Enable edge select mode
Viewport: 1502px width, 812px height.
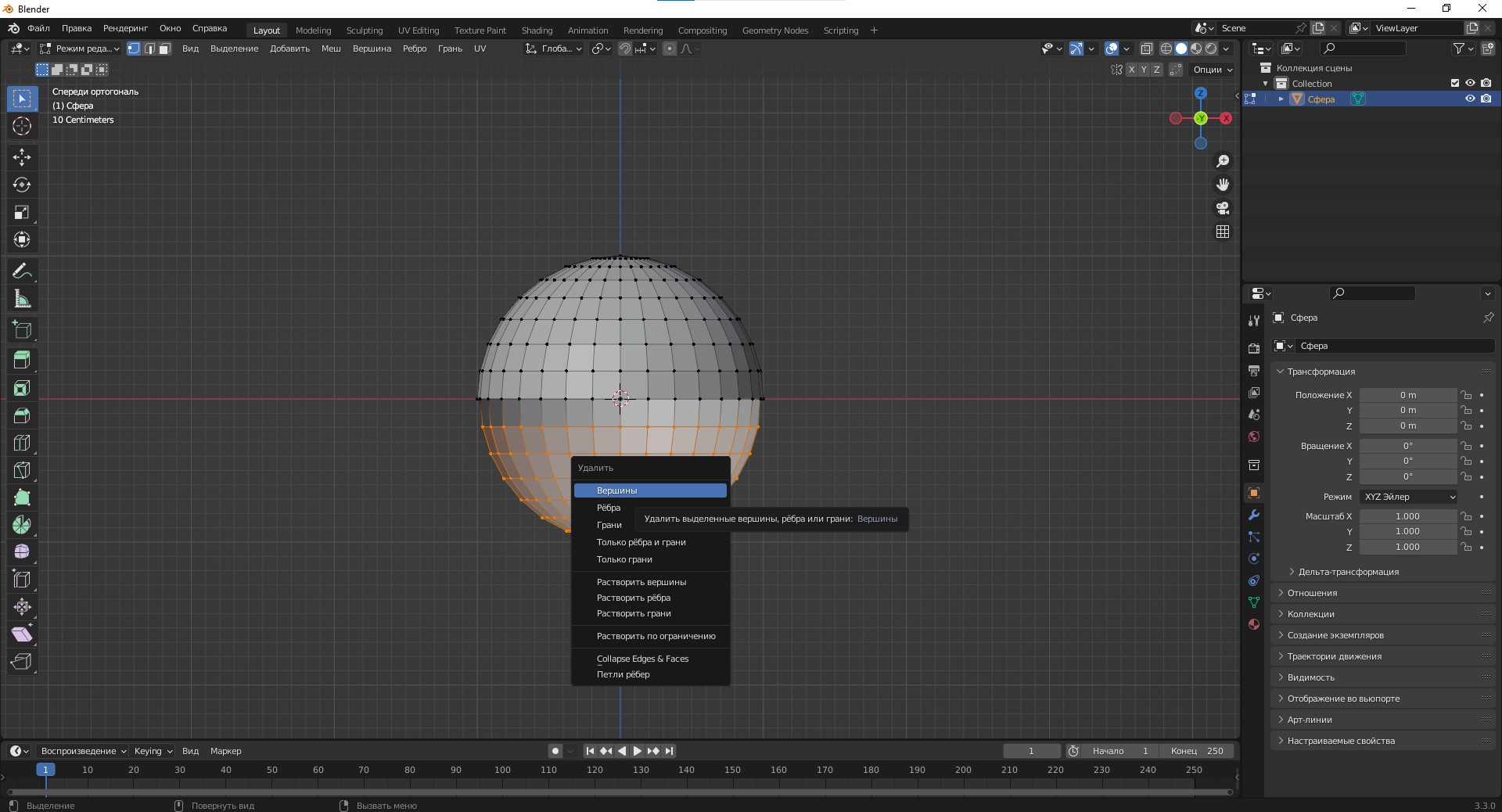point(149,49)
